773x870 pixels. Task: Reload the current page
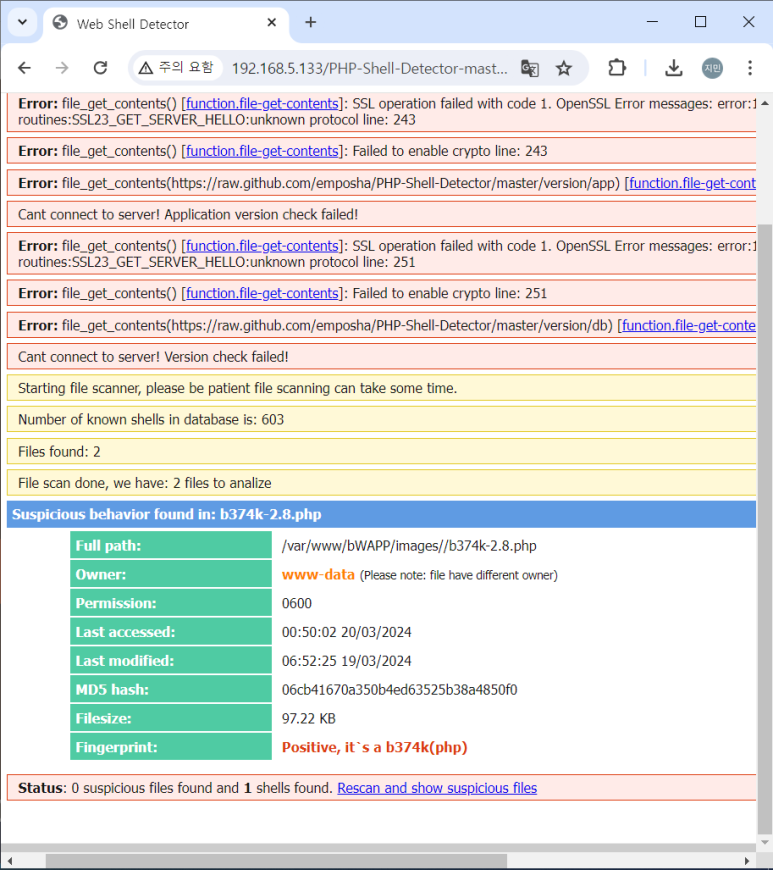100,68
